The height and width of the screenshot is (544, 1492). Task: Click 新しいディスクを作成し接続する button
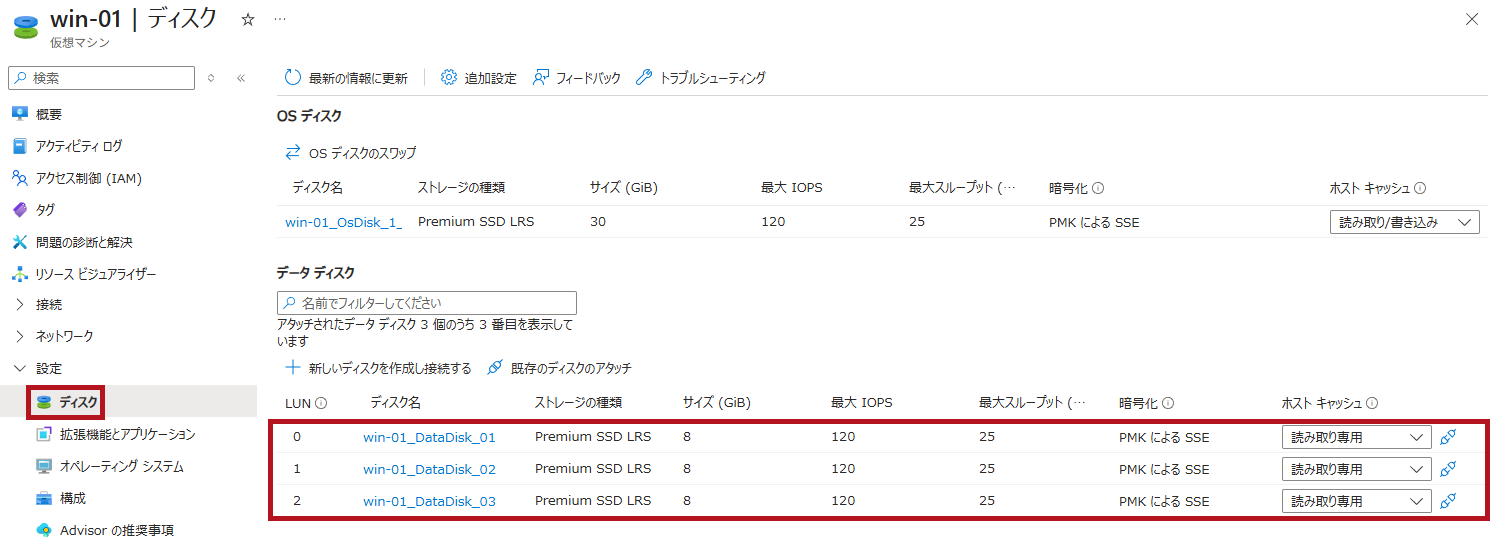click(x=379, y=368)
